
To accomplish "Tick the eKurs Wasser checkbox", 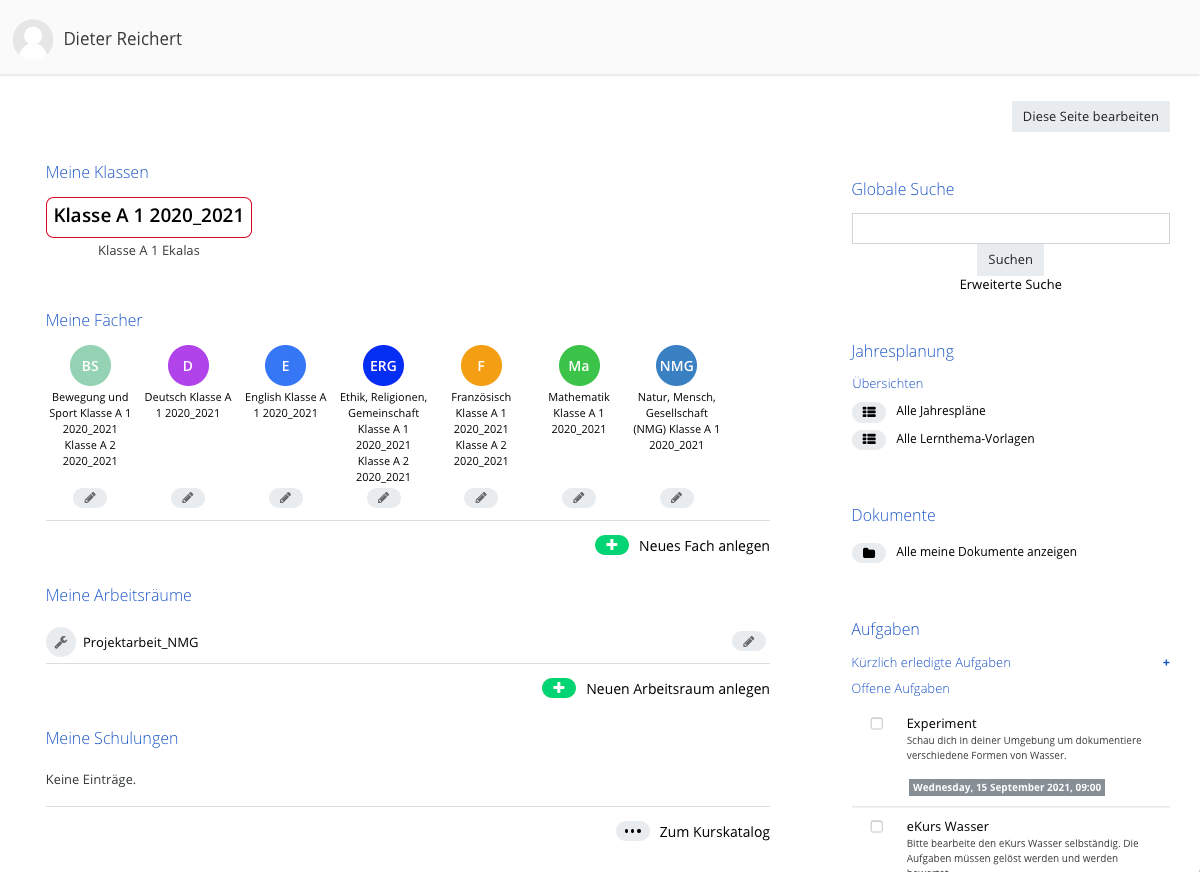I will tap(877, 826).
